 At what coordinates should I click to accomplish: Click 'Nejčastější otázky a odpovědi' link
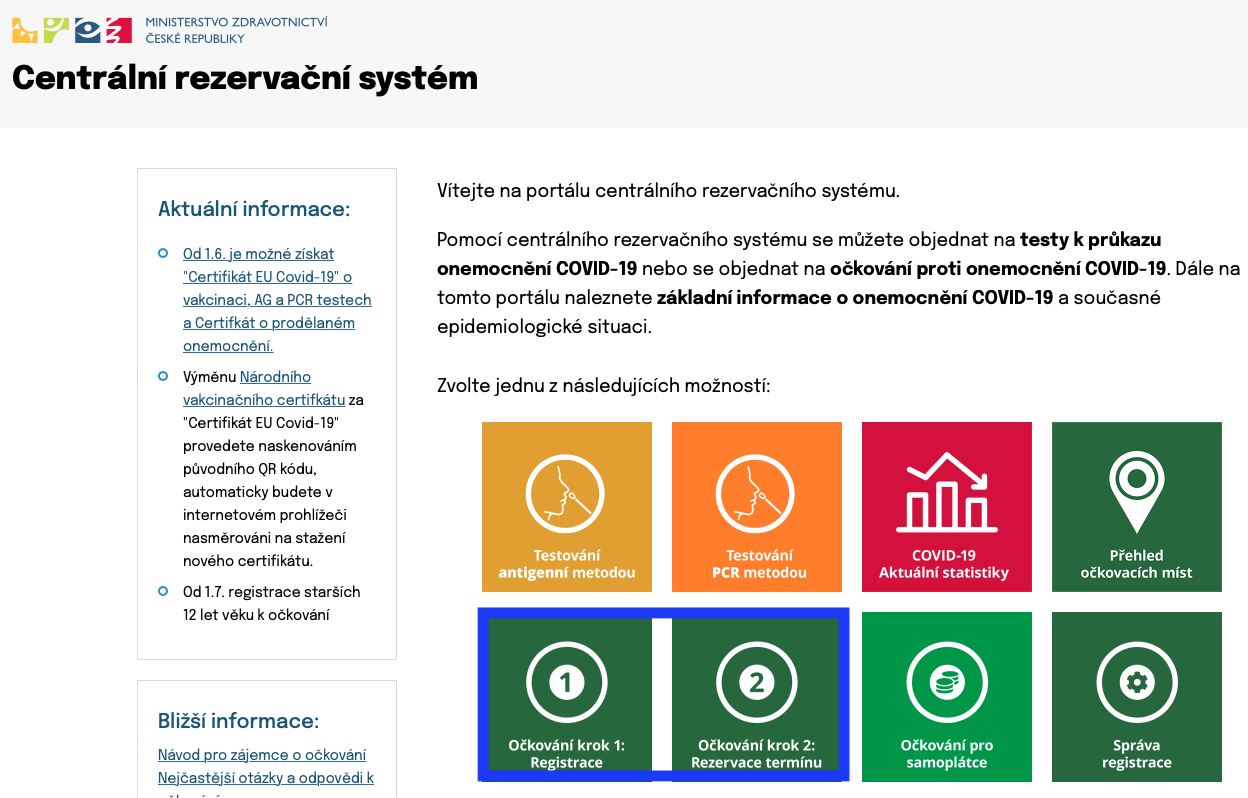click(265, 778)
